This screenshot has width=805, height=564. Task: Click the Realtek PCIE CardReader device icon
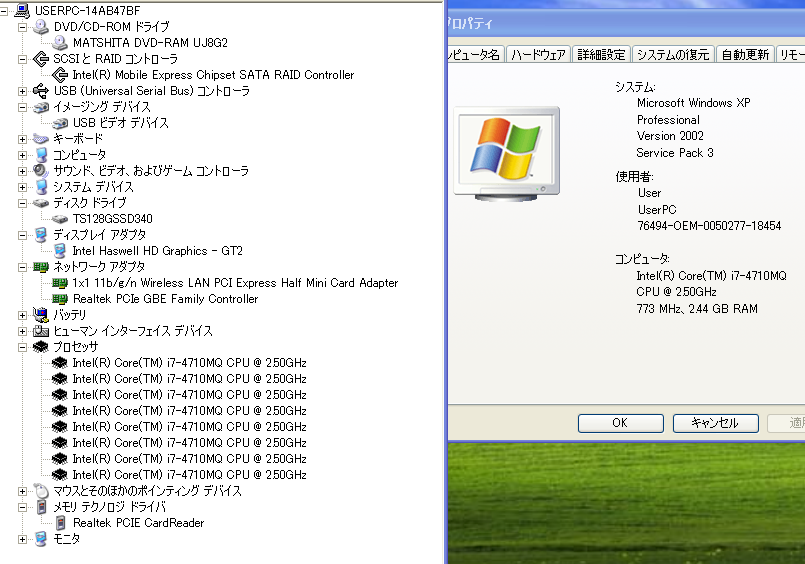pyautogui.click(x=60, y=522)
